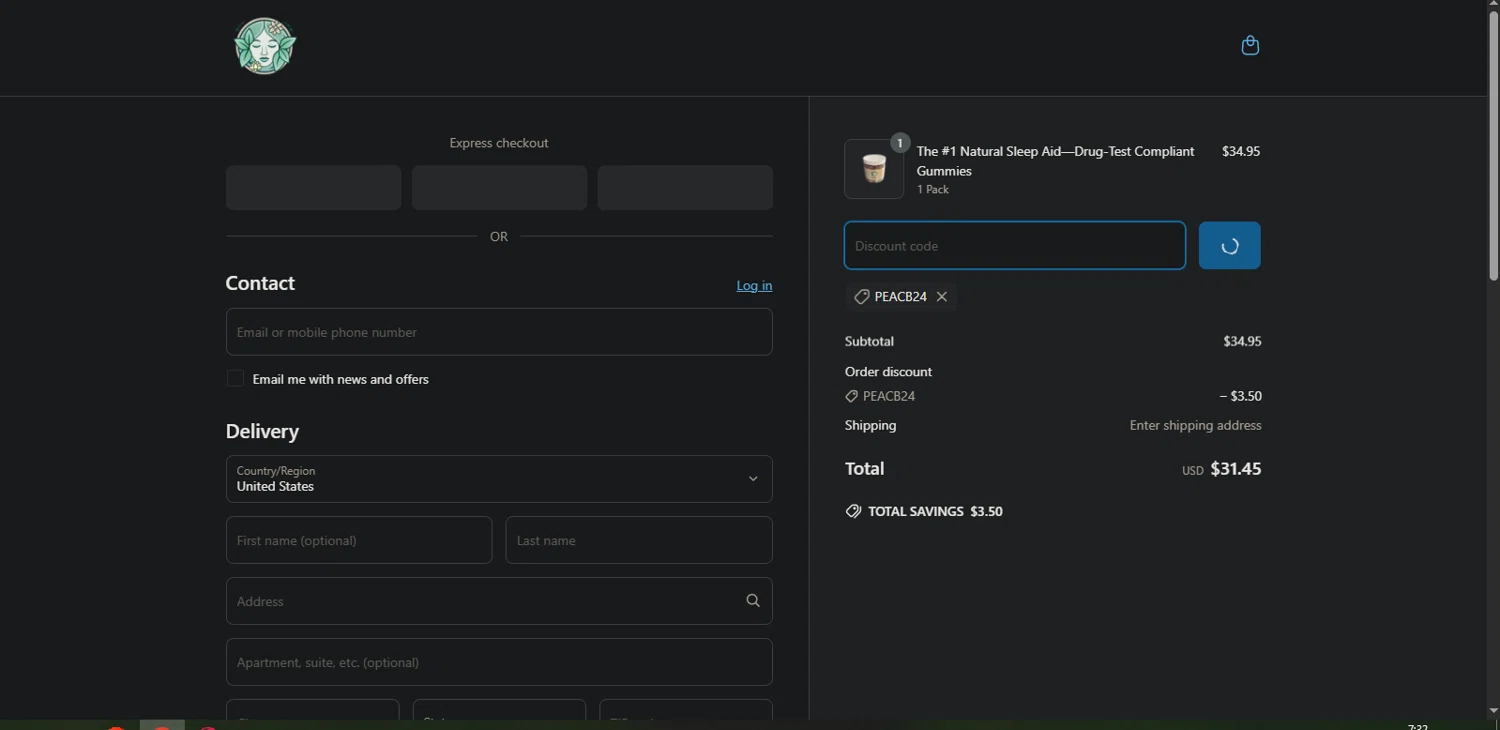Click 'Enter shipping address' text
This screenshot has width=1500, height=730.
point(1196,425)
